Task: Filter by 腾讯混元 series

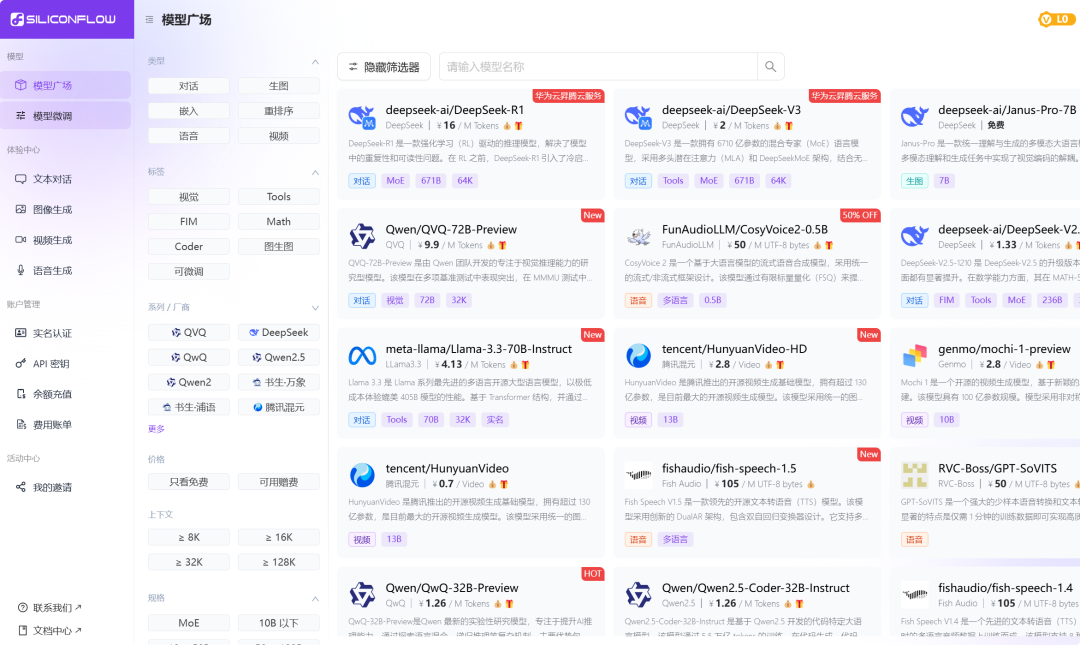Action: coord(278,407)
